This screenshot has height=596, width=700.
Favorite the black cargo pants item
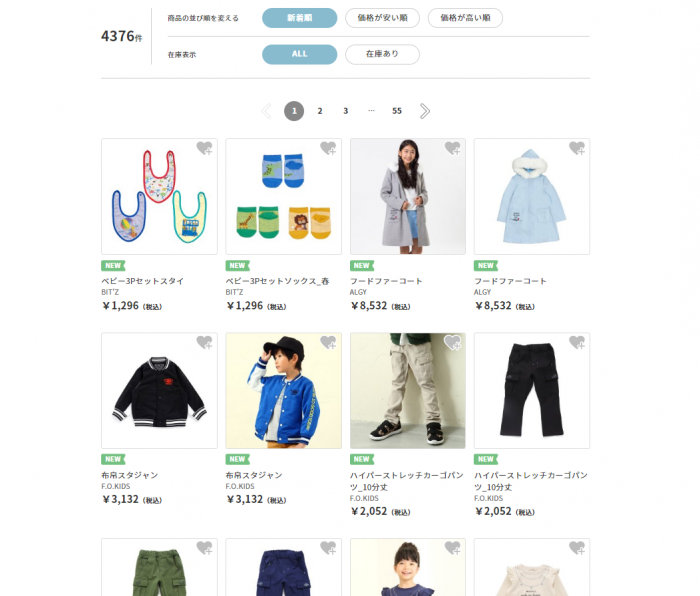pos(577,342)
